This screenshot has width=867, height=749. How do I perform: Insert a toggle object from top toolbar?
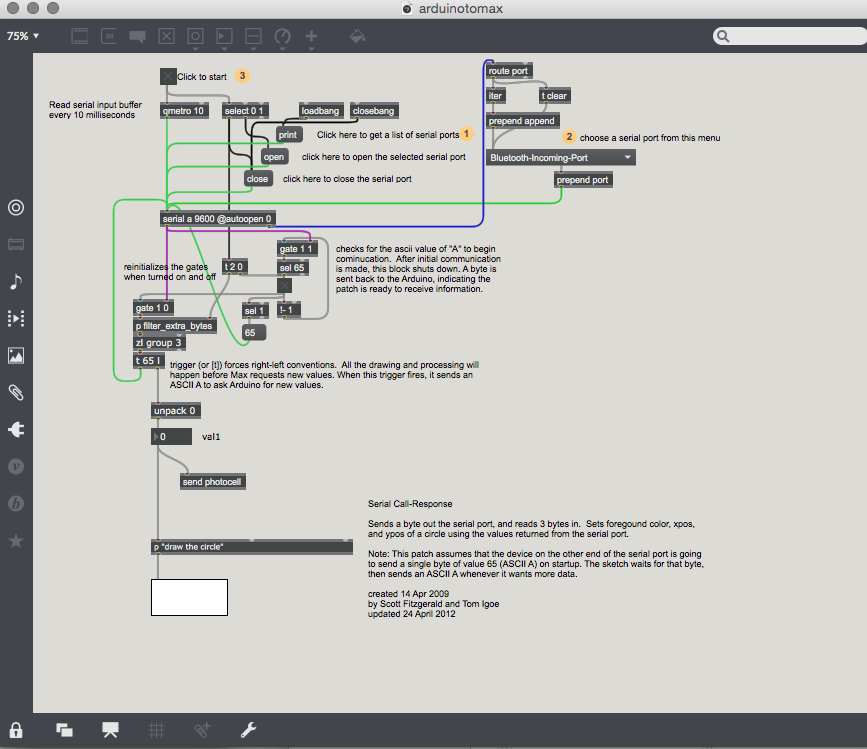click(x=166, y=36)
